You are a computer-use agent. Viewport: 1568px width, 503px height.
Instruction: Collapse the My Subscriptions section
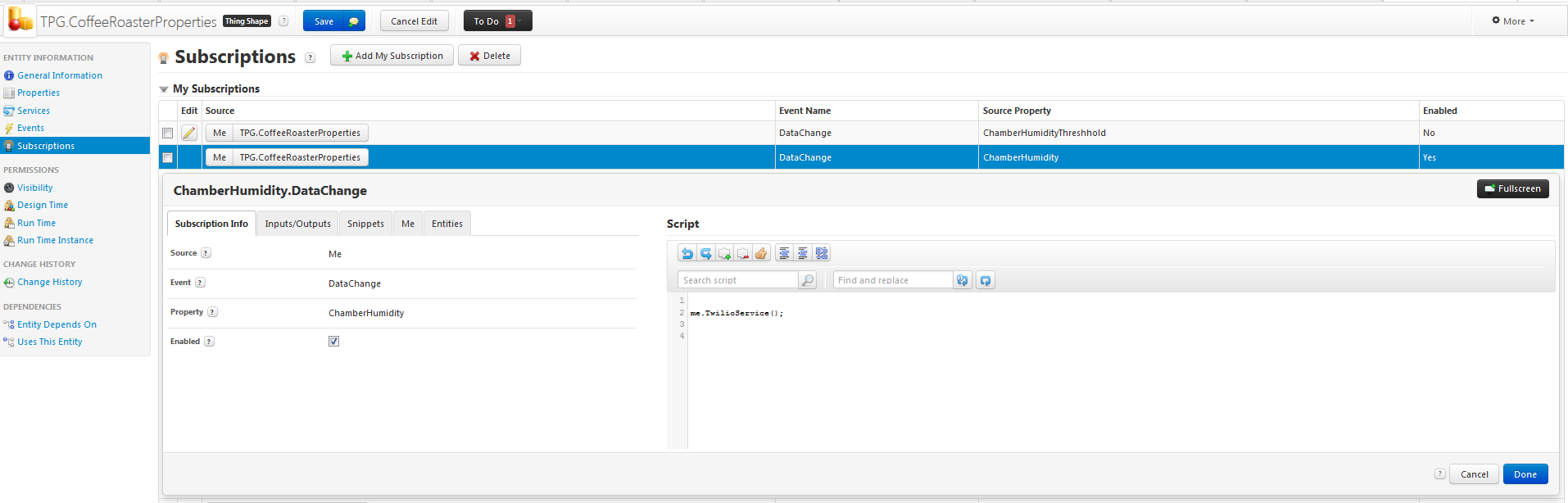click(164, 89)
